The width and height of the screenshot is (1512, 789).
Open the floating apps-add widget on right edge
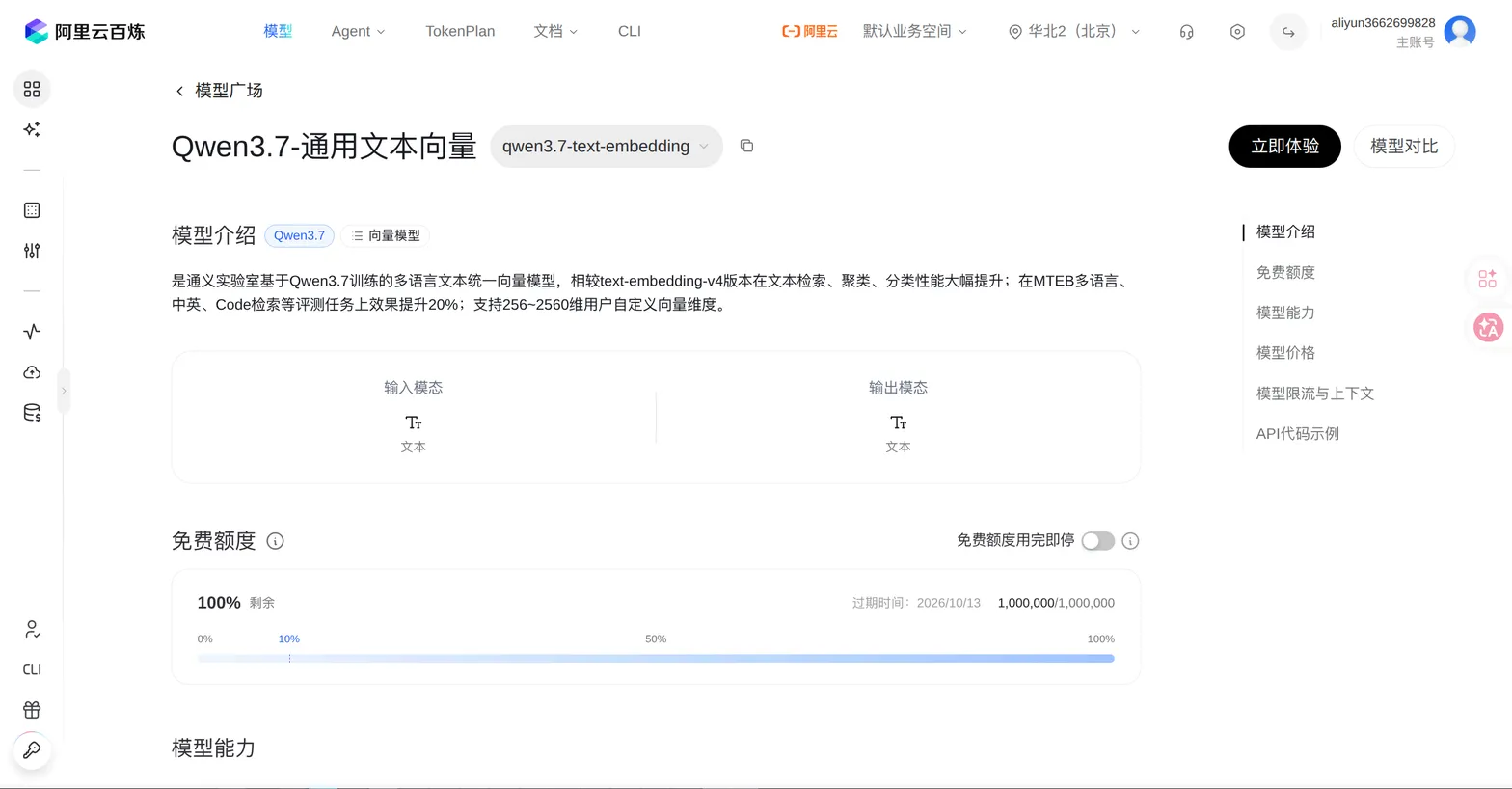[x=1487, y=279]
